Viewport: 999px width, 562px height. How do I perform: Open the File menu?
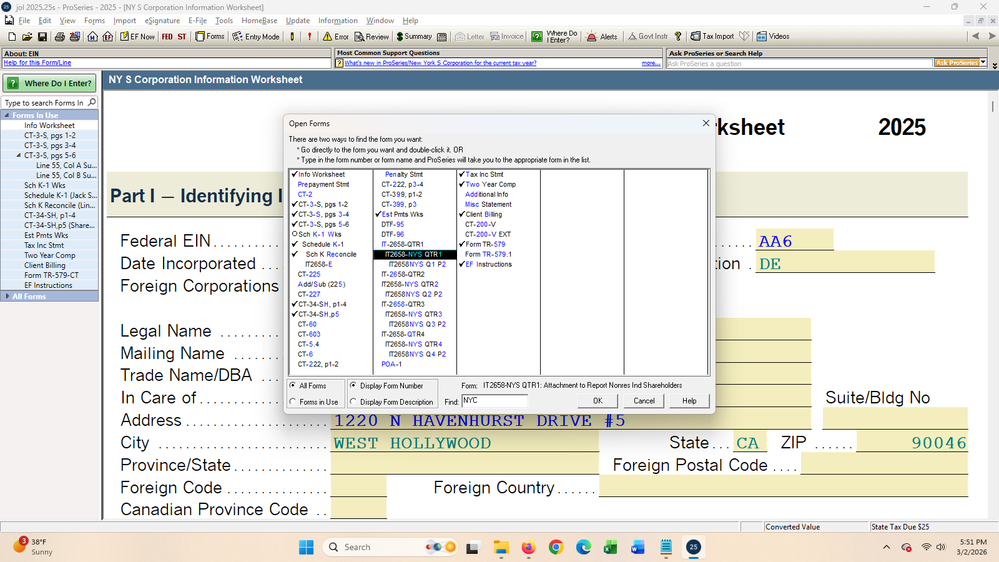point(24,21)
